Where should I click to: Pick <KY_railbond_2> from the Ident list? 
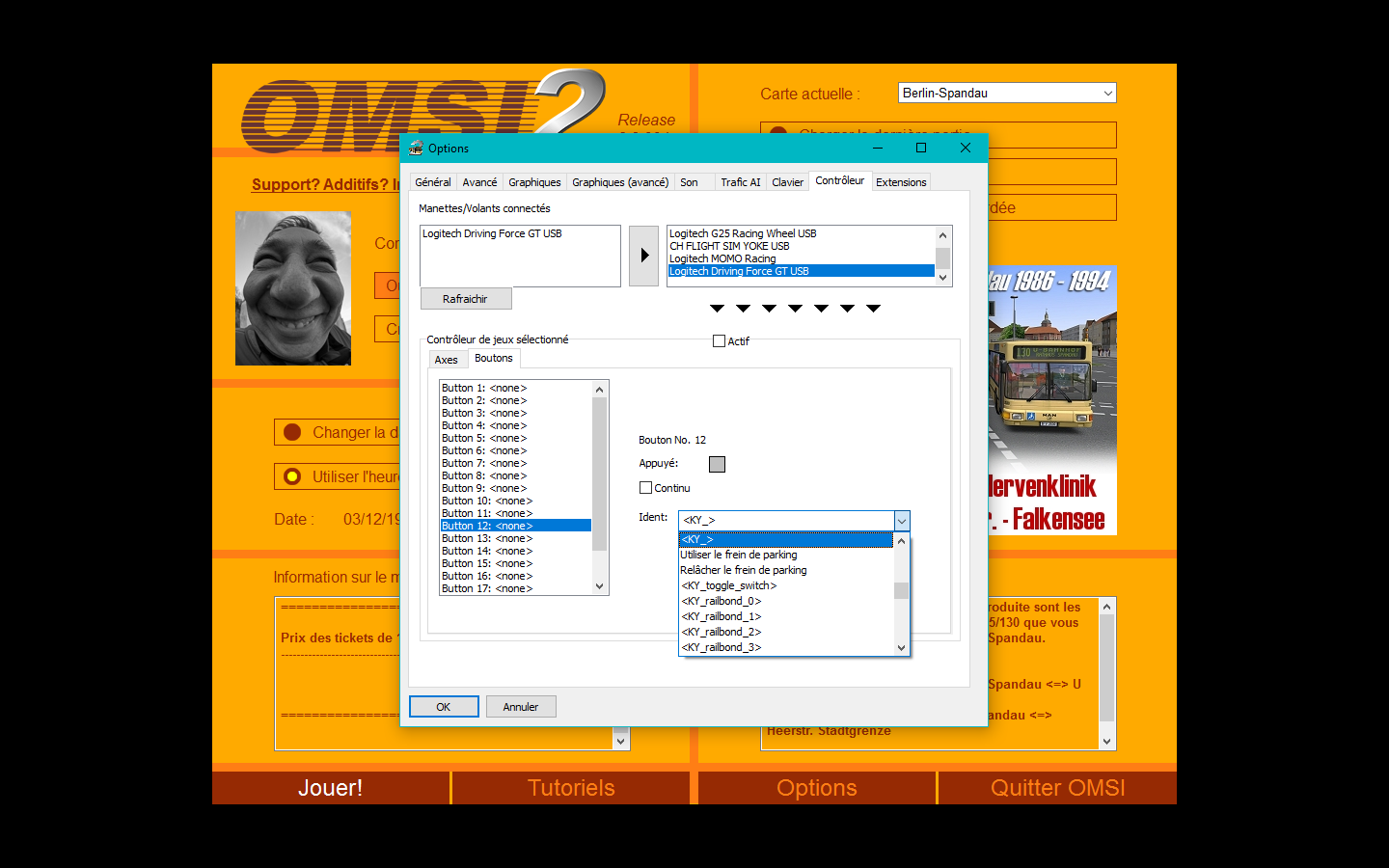click(x=786, y=632)
